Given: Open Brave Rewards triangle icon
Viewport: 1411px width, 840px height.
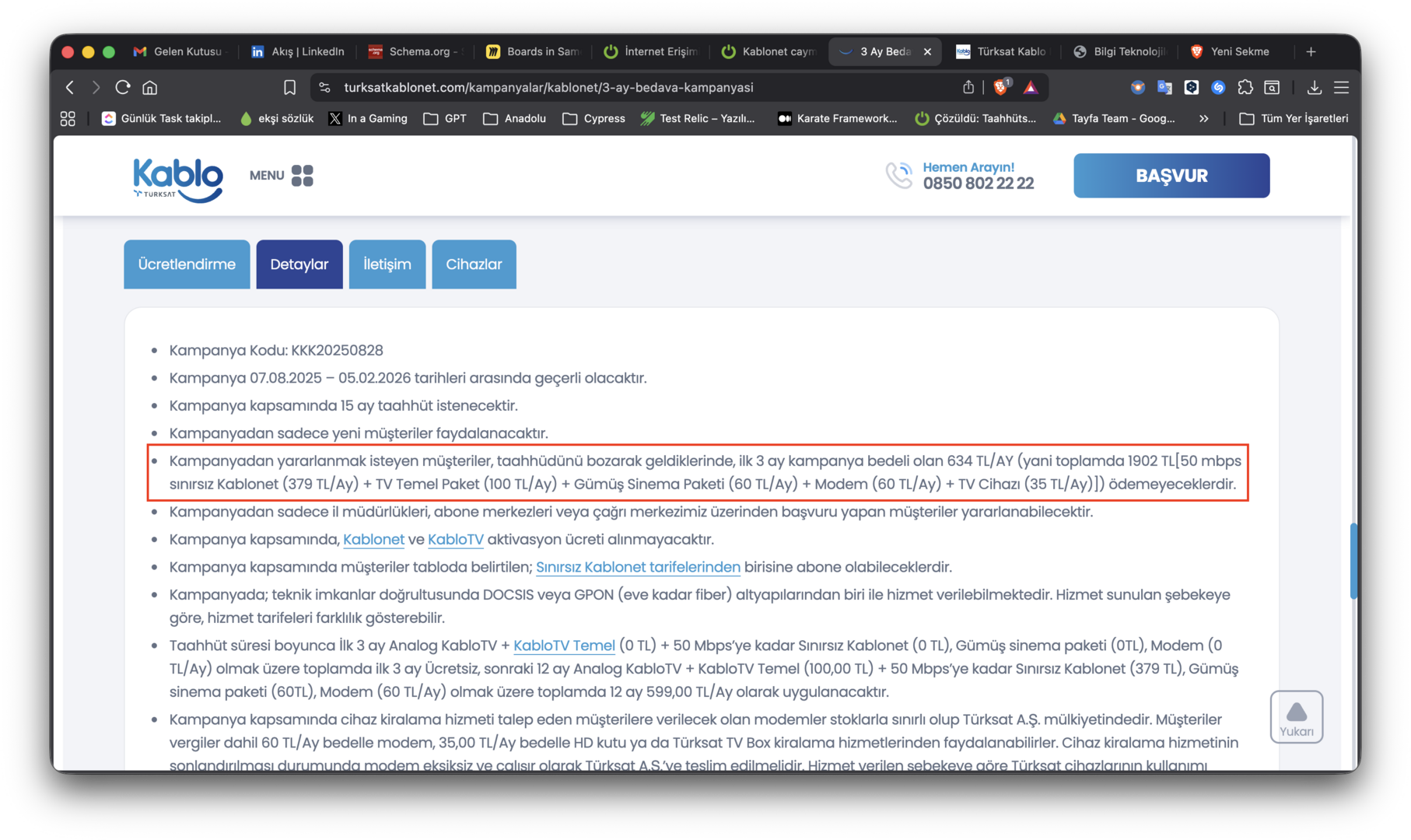Looking at the screenshot, I should (1031, 87).
